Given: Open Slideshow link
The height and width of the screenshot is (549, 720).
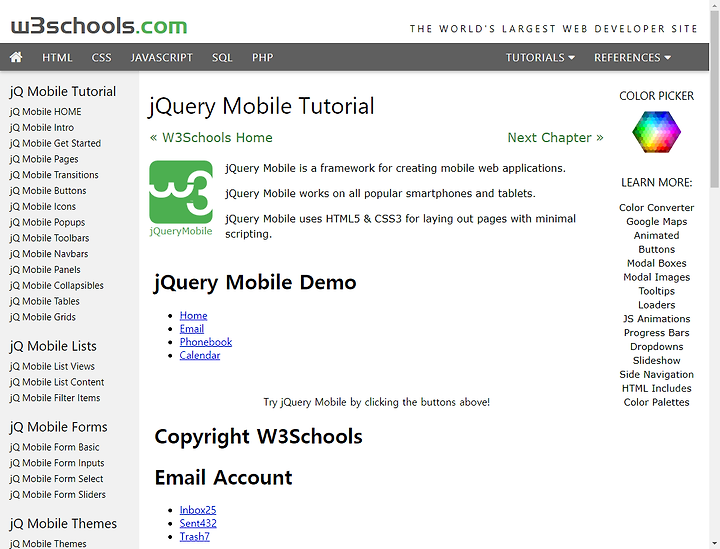Looking at the screenshot, I should click(x=656, y=361).
